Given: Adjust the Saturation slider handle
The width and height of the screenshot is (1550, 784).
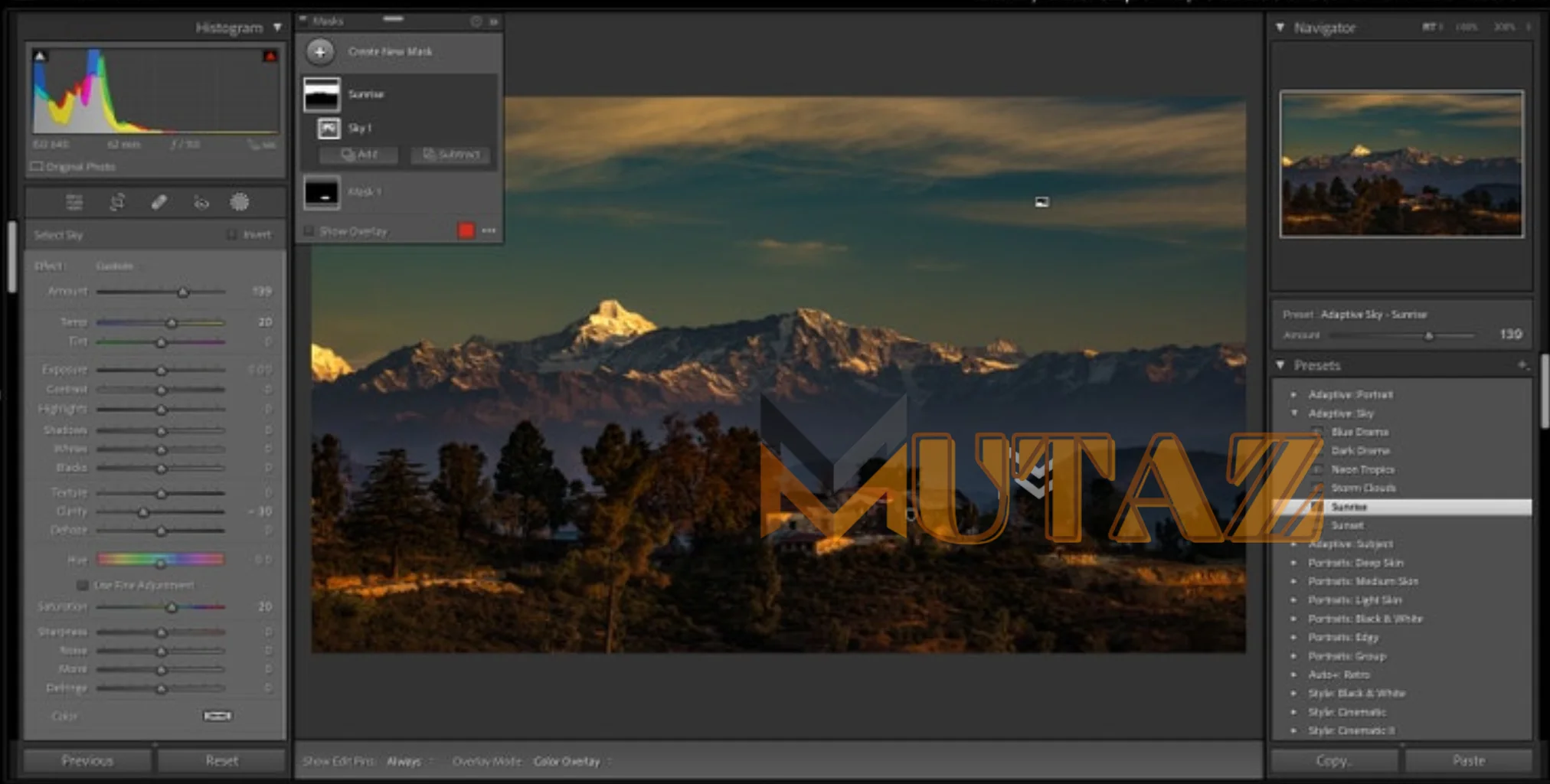Looking at the screenshot, I should (172, 607).
